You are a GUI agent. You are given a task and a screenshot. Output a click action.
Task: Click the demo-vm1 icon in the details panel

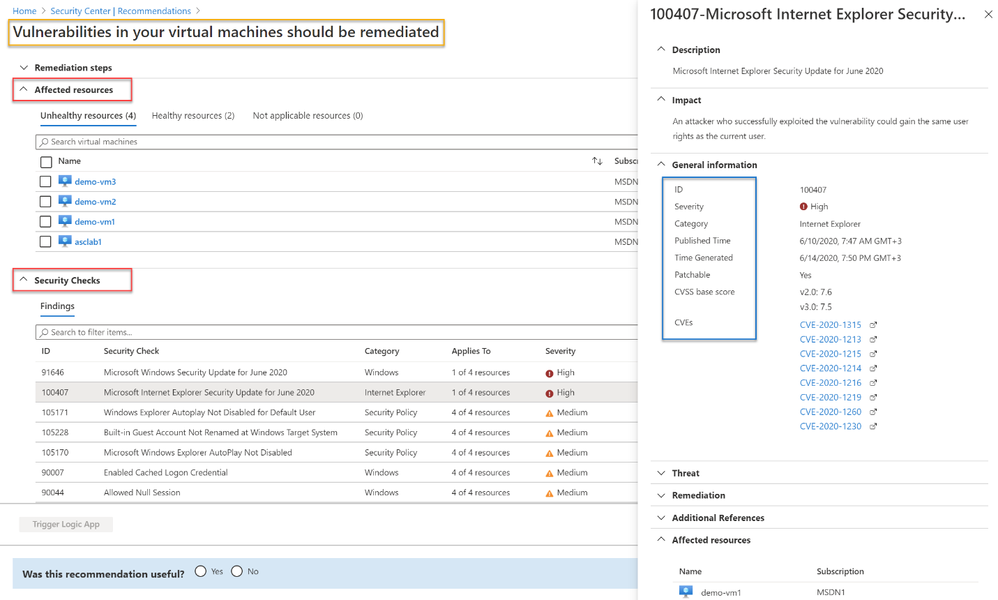point(685,592)
